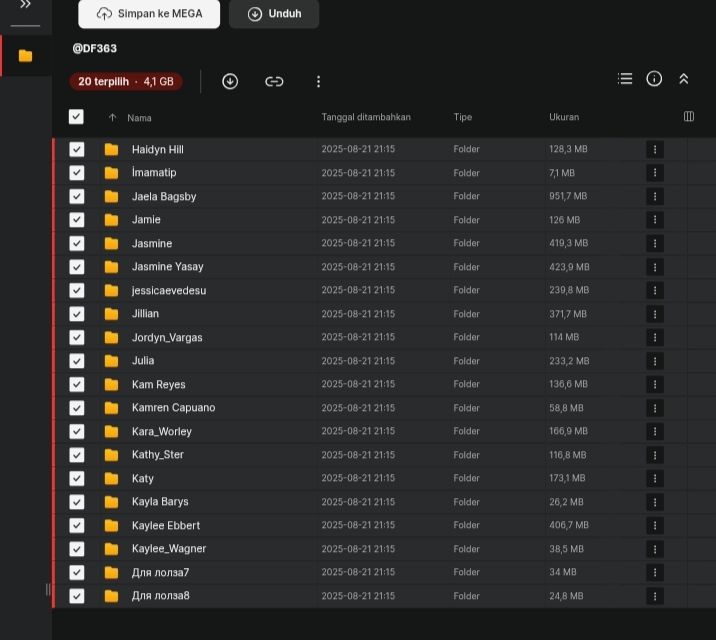Click the Unduh download button
This screenshot has width=716, height=640.
pos(274,14)
